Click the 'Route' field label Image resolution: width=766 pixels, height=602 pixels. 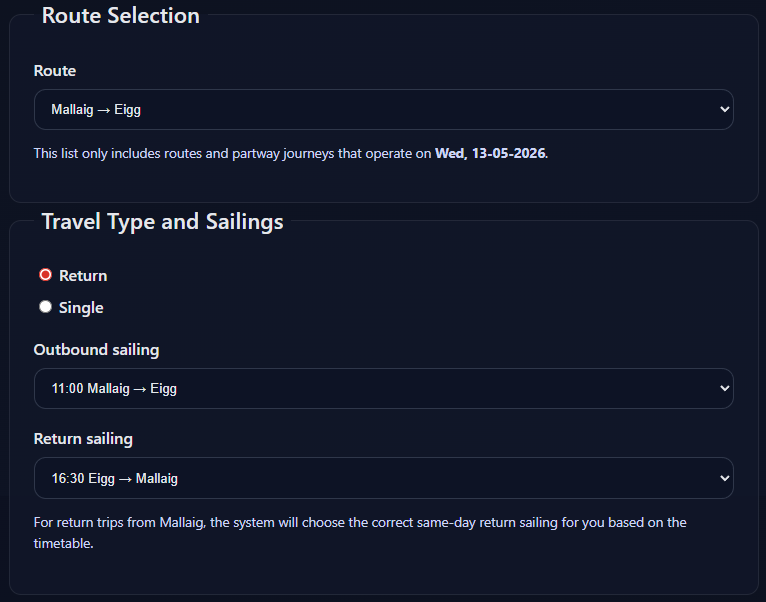55,71
